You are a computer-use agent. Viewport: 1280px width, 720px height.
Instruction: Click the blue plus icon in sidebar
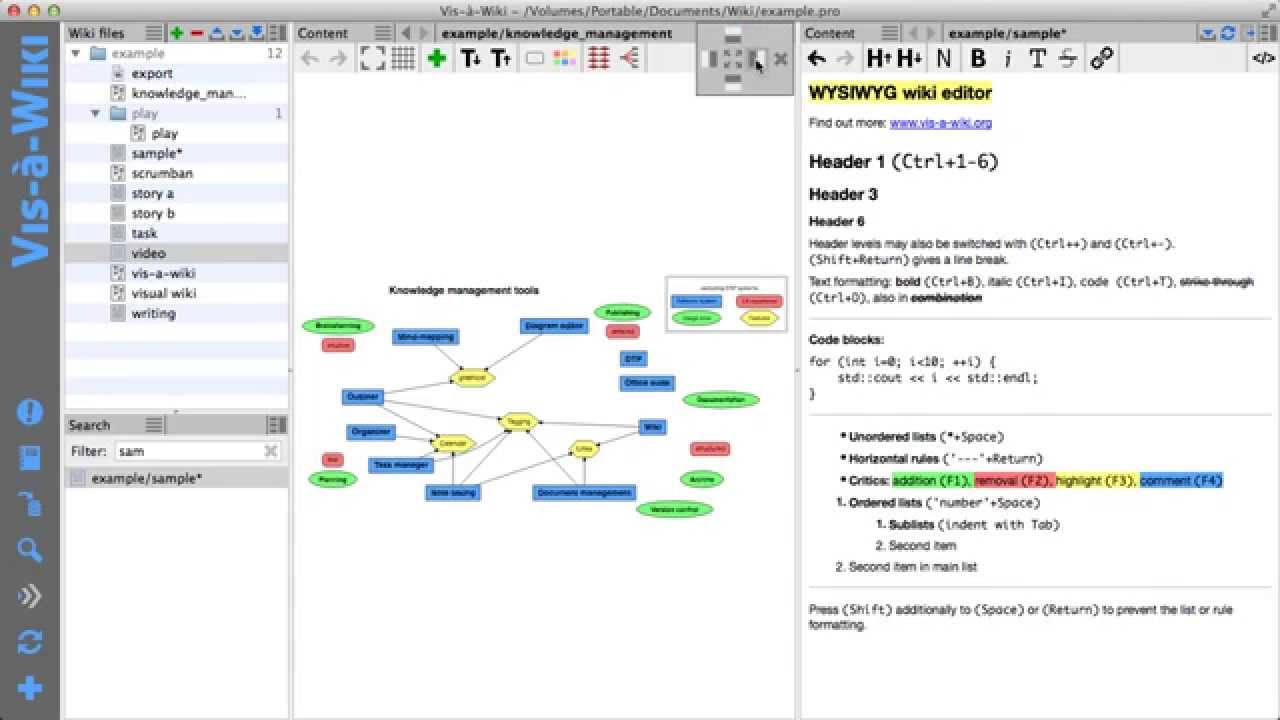[x=30, y=688]
